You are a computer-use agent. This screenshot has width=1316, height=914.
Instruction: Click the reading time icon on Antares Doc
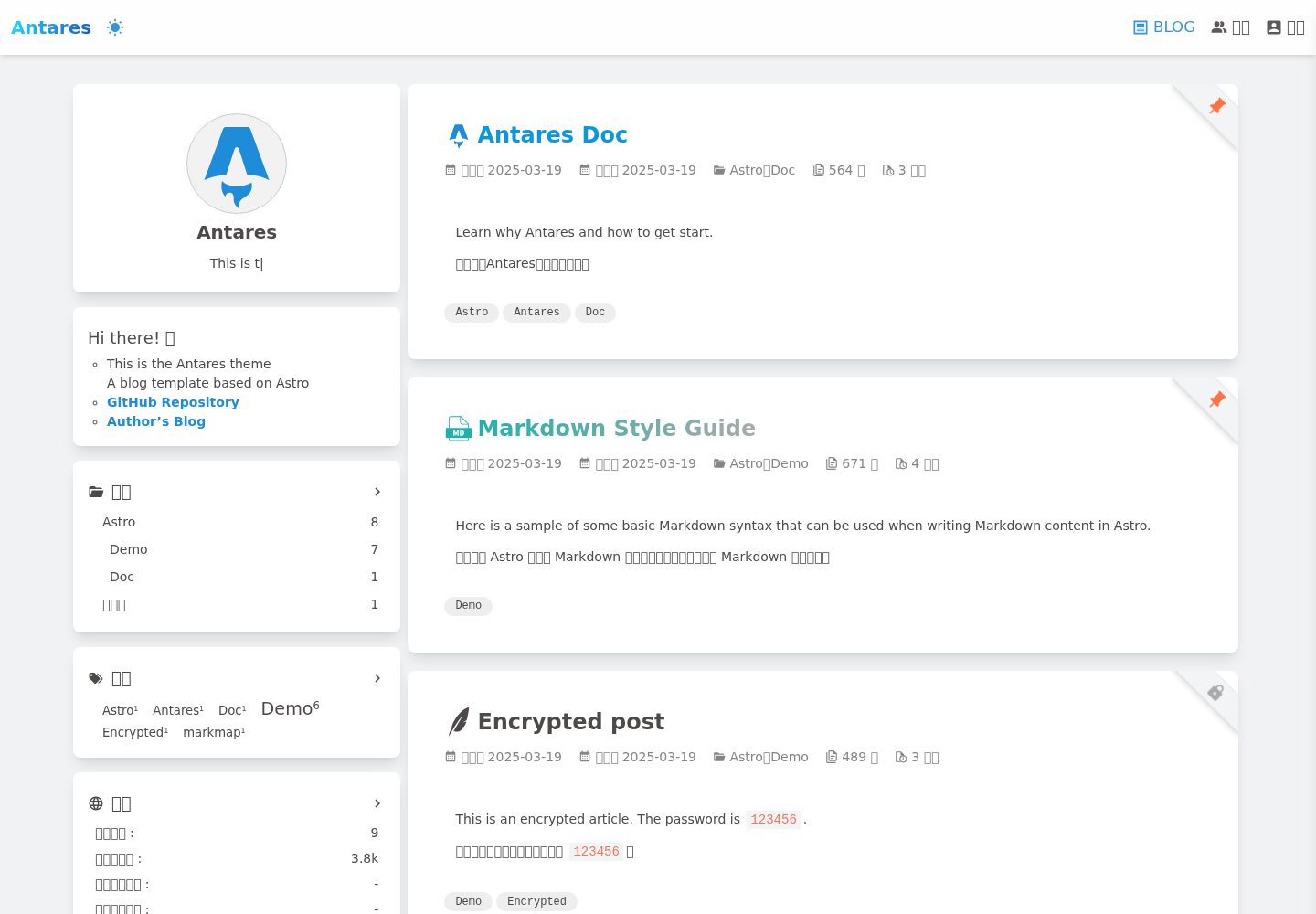click(x=888, y=170)
